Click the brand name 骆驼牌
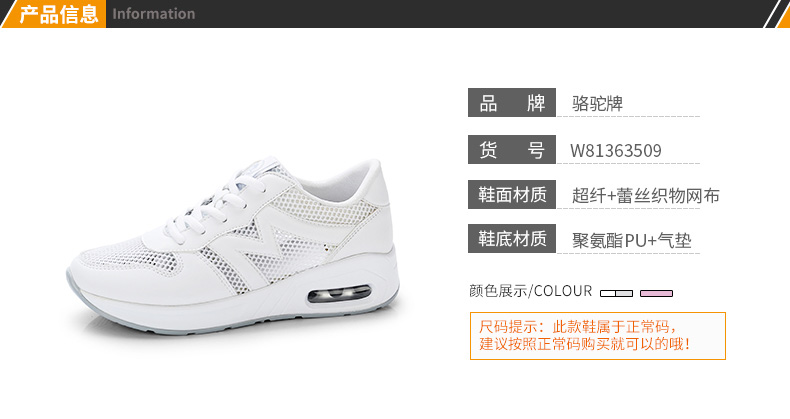This screenshot has width=790, height=419. [x=598, y=103]
